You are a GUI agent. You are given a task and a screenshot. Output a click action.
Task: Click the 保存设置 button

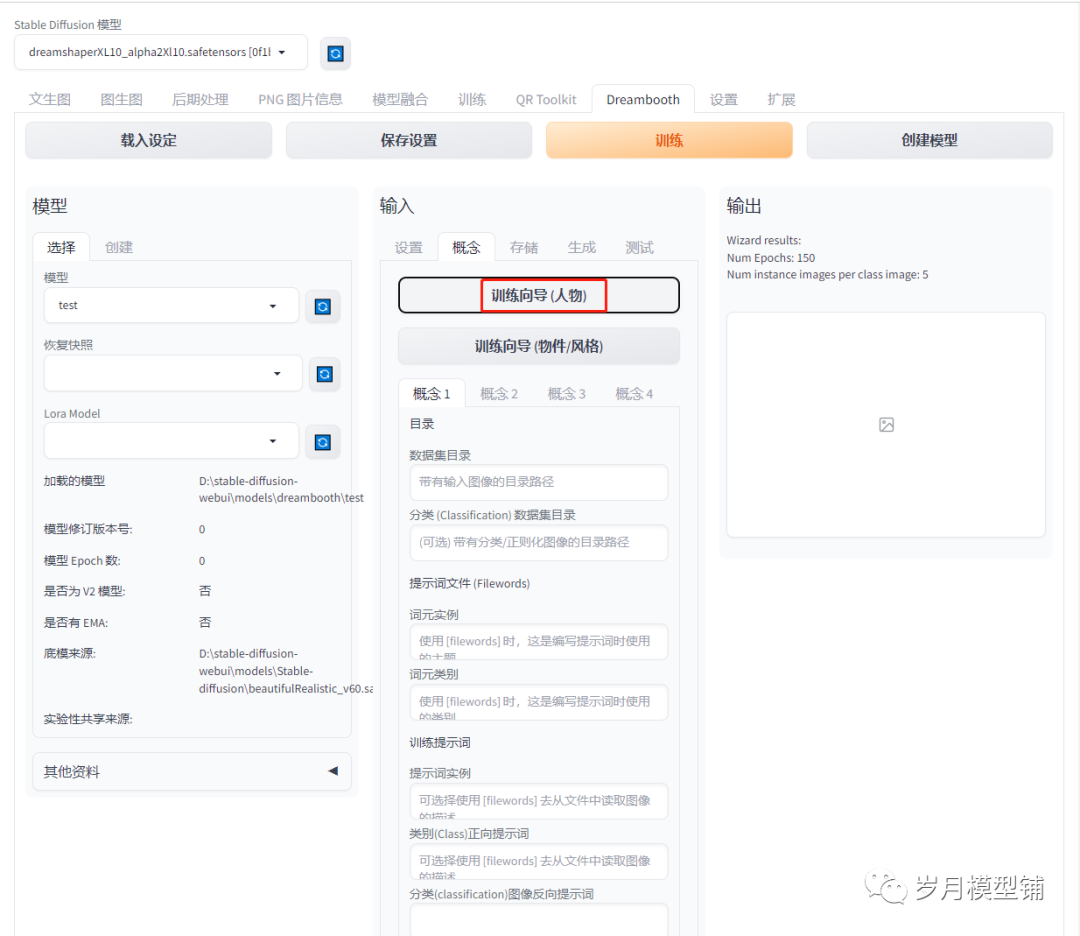(x=408, y=140)
